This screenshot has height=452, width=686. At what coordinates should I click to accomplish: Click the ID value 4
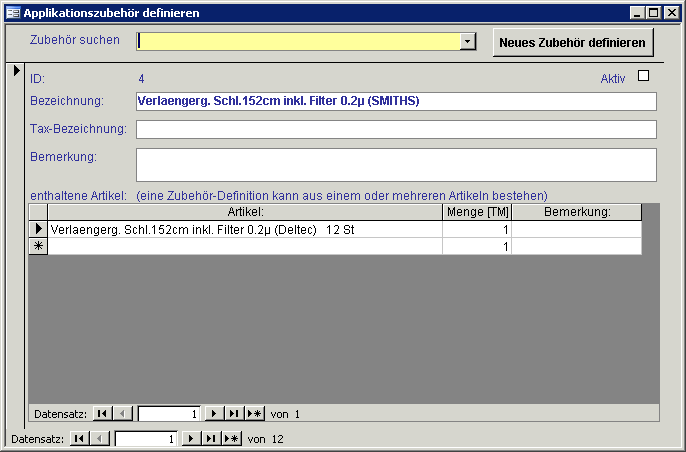click(x=141, y=79)
